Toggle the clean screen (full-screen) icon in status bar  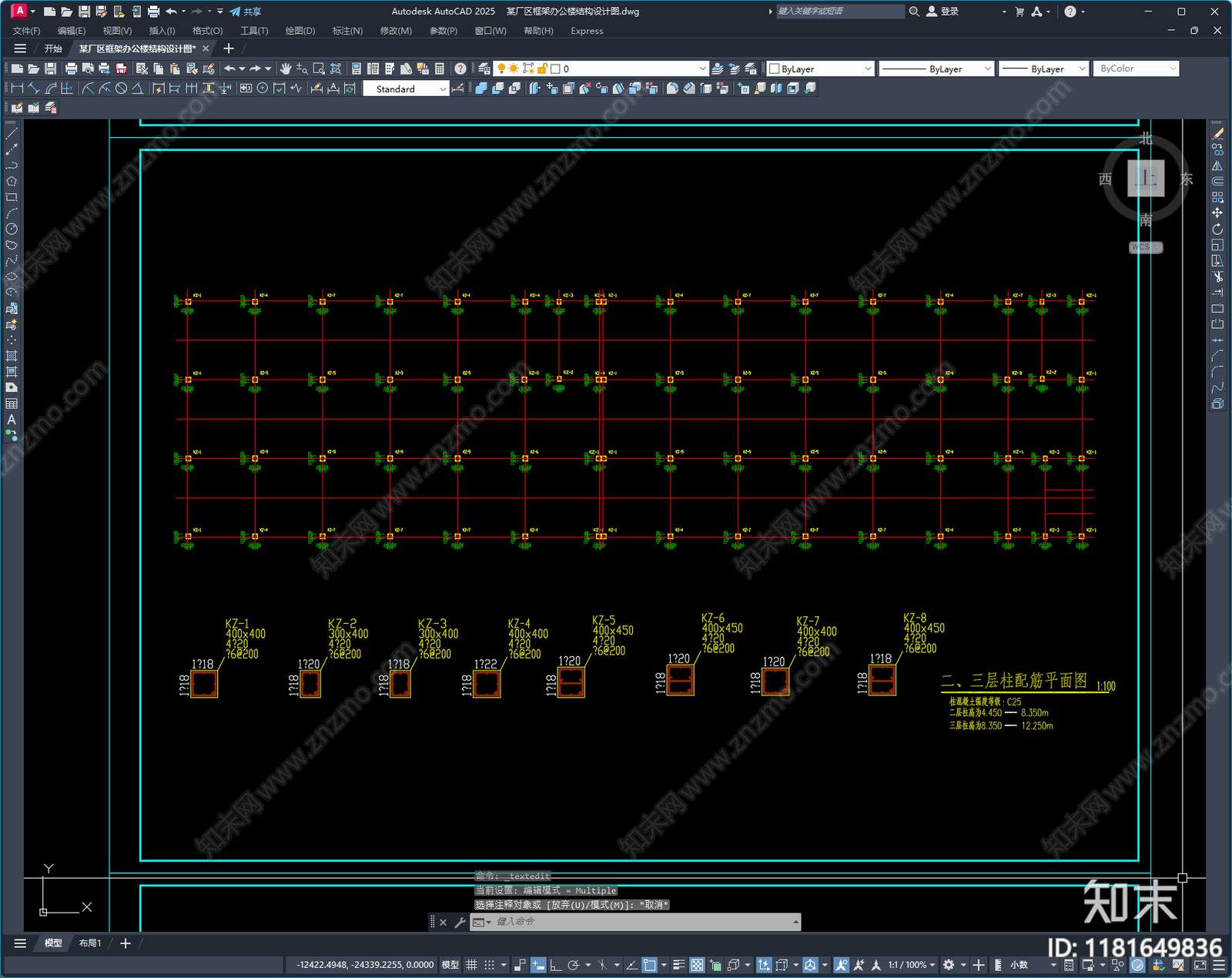tap(1200, 965)
